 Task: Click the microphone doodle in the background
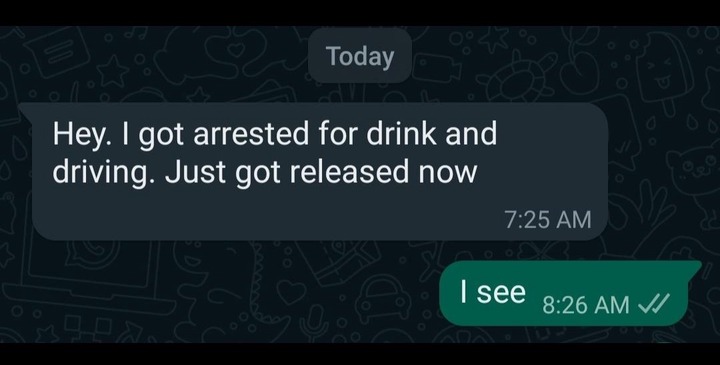pos(313,323)
